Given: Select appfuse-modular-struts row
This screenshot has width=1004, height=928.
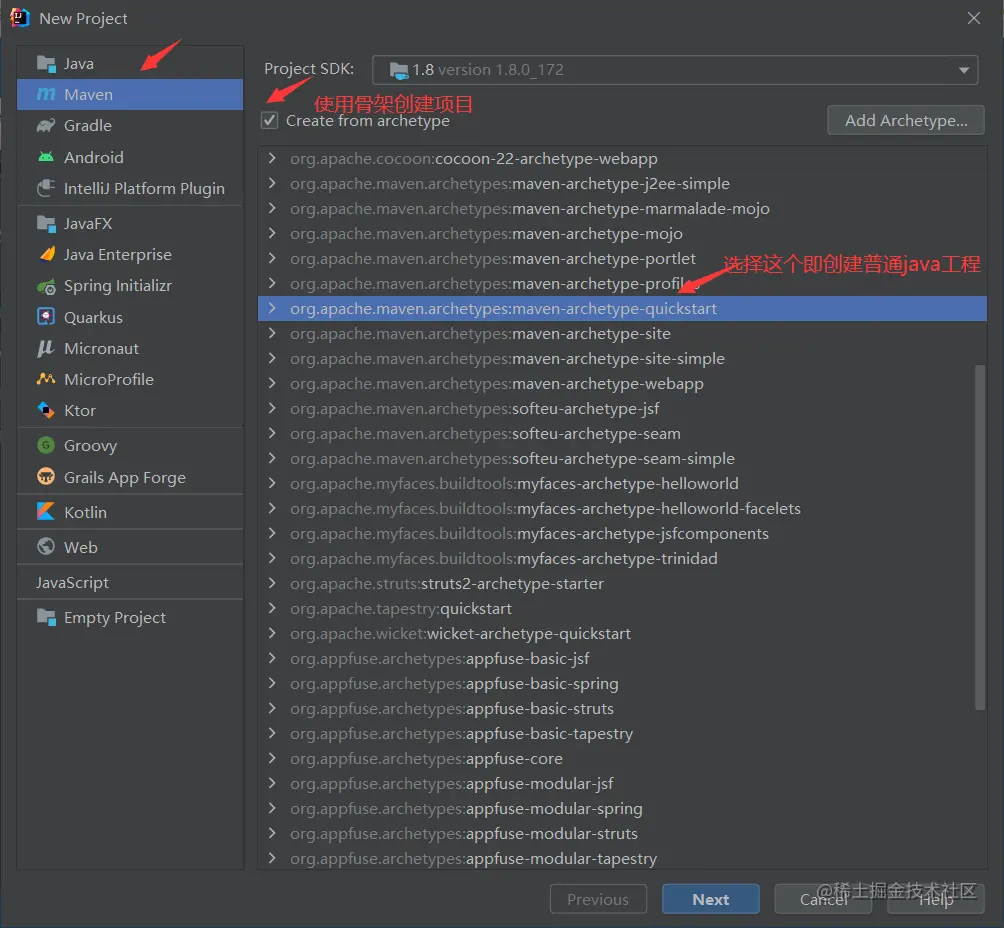Looking at the screenshot, I should click(622, 833).
